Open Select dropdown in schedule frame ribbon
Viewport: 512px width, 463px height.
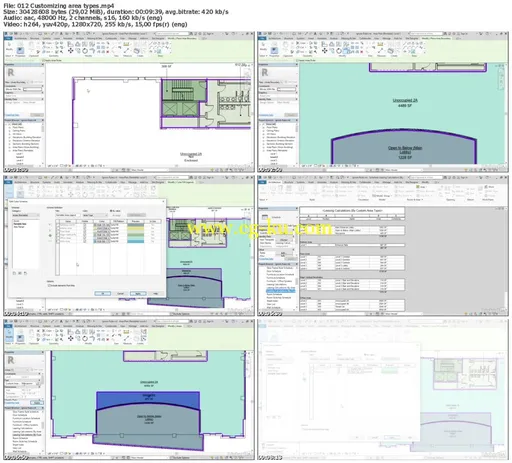(263, 200)
